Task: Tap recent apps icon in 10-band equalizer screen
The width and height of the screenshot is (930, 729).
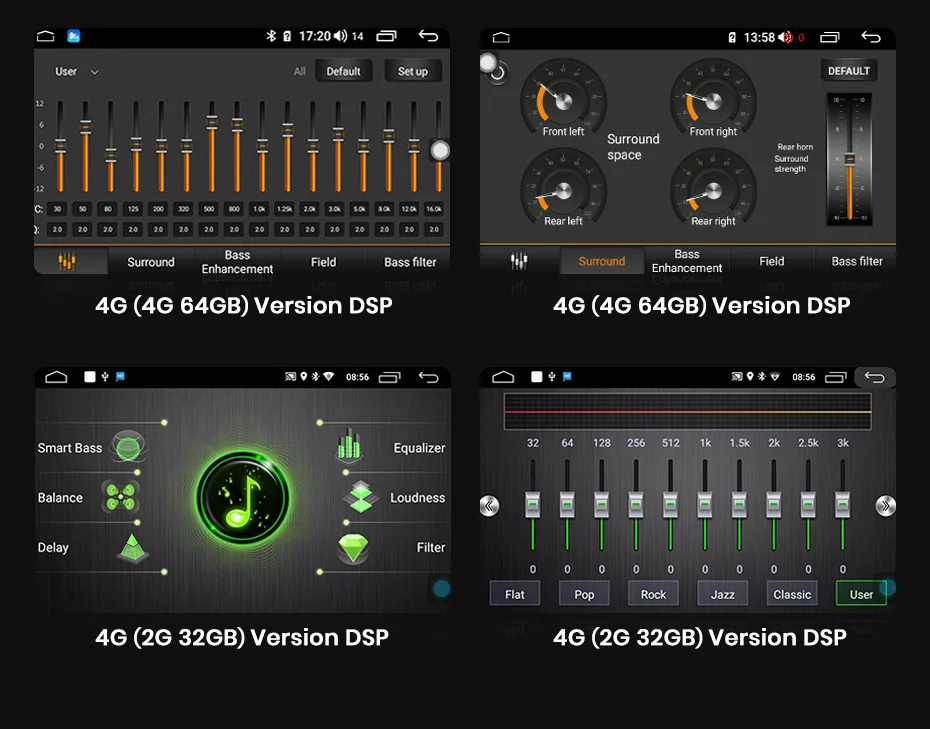Action: [836, 377]
